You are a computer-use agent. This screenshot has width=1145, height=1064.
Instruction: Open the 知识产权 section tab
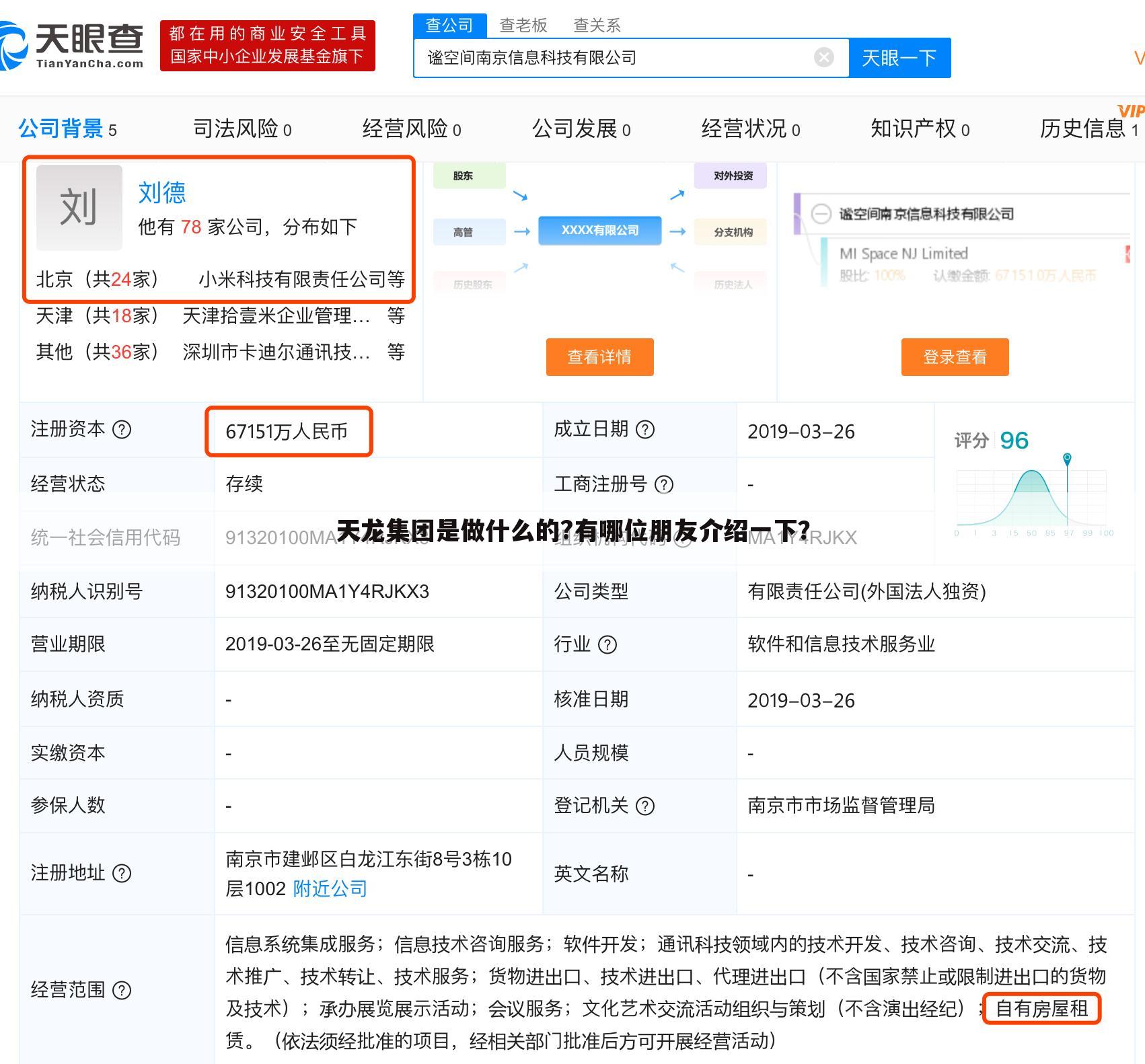click(x=920, y=128)
